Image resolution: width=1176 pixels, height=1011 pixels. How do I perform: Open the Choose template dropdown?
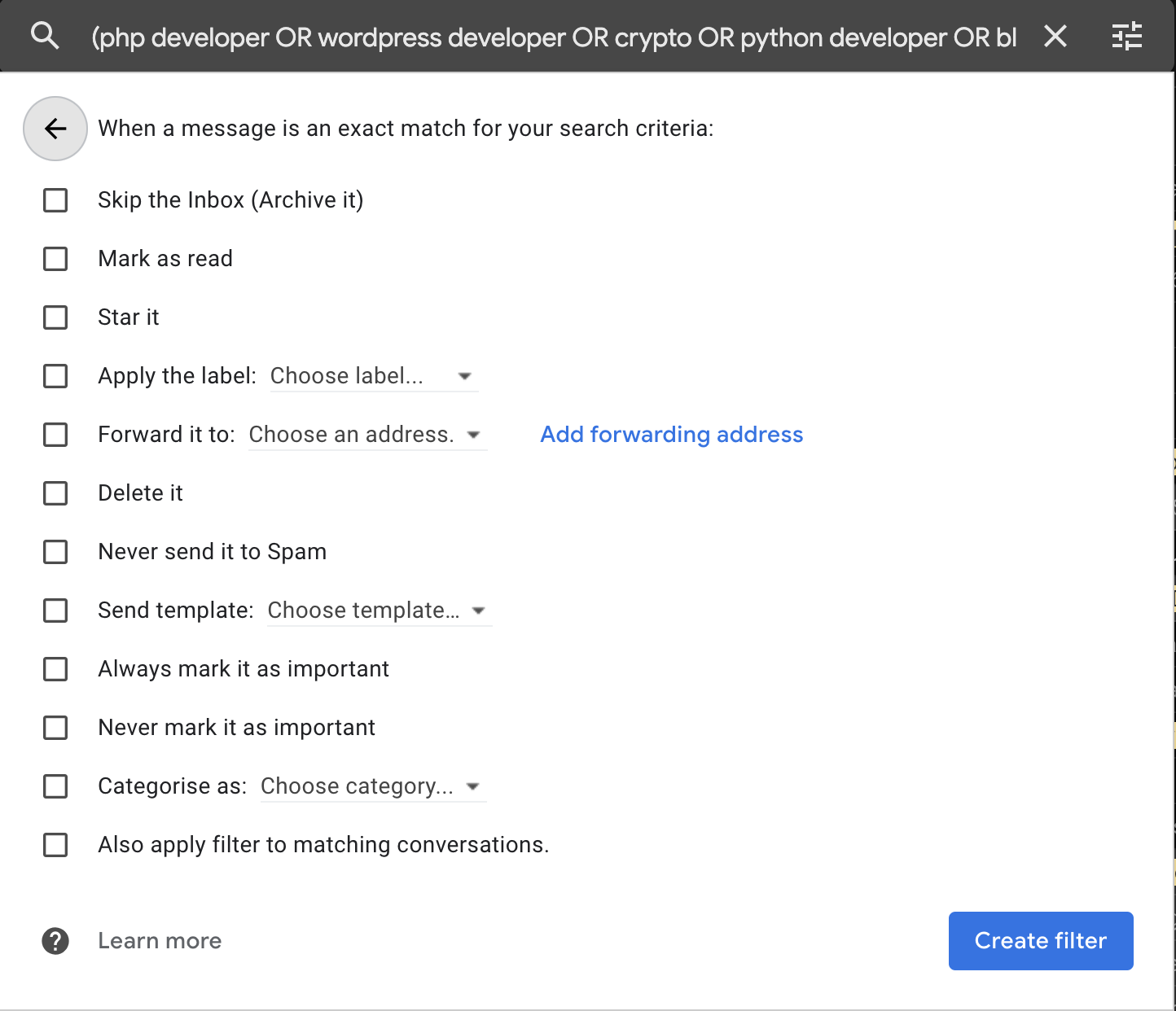coord(380,611)
